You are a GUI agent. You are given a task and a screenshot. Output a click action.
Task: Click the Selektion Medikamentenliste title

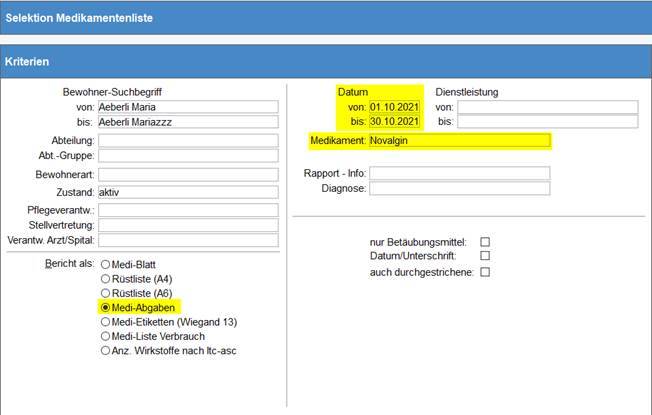tap(79, 18)
